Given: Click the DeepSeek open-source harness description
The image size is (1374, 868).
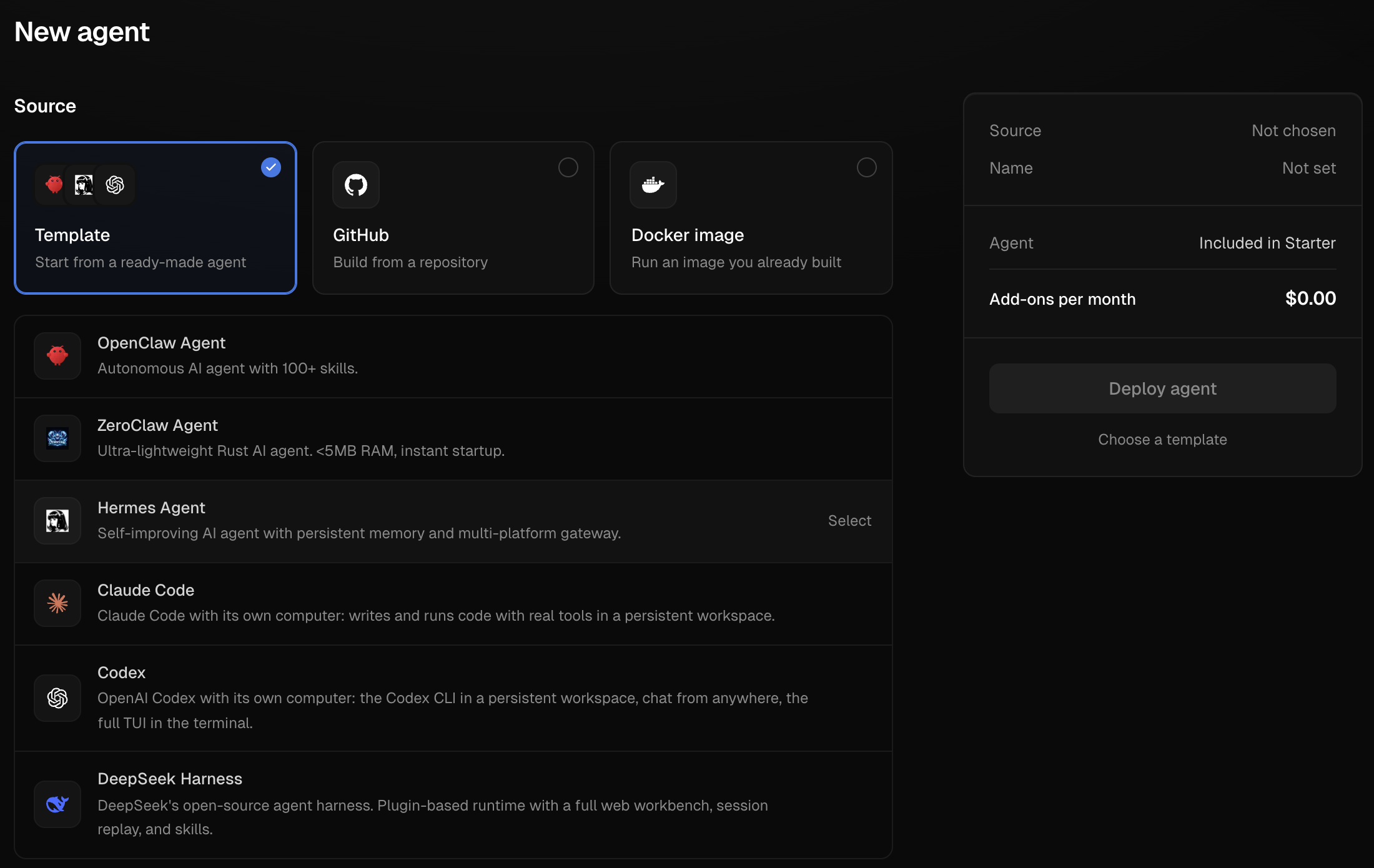Looking at the screenshot, I should point(433,817).
